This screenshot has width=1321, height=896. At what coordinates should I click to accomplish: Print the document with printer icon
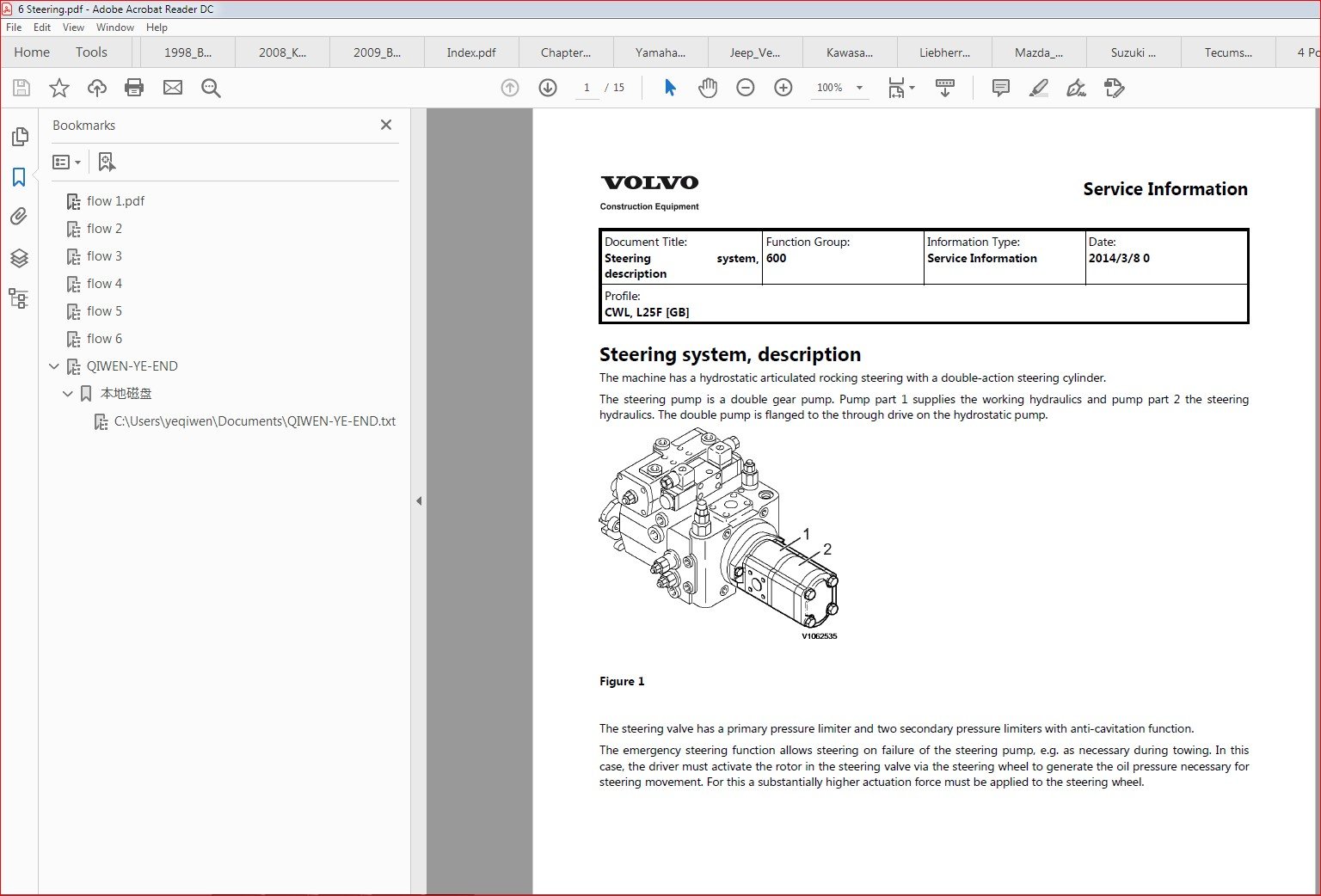(134, 88)
